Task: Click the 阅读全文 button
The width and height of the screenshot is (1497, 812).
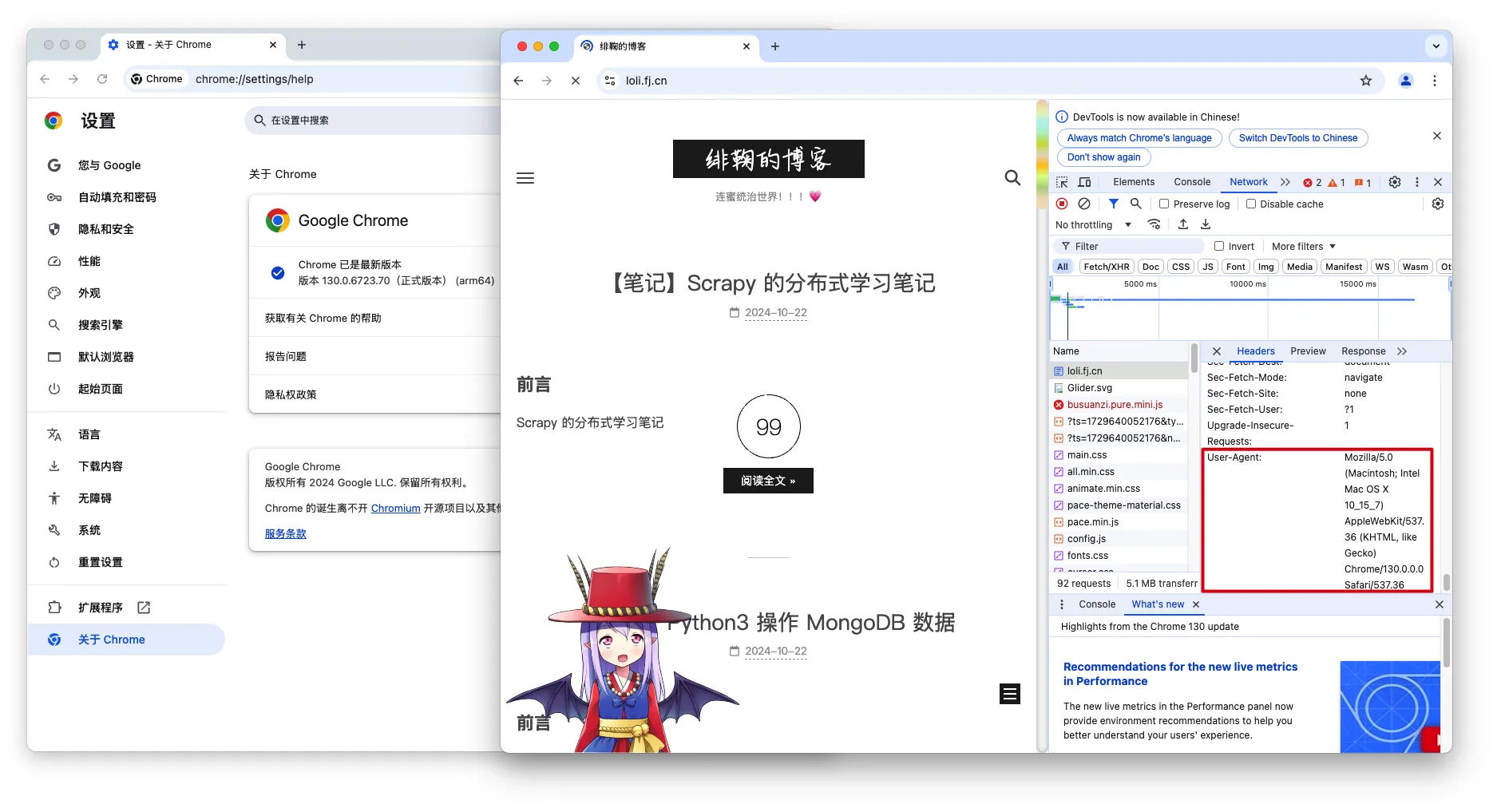Action: point(768,481)
